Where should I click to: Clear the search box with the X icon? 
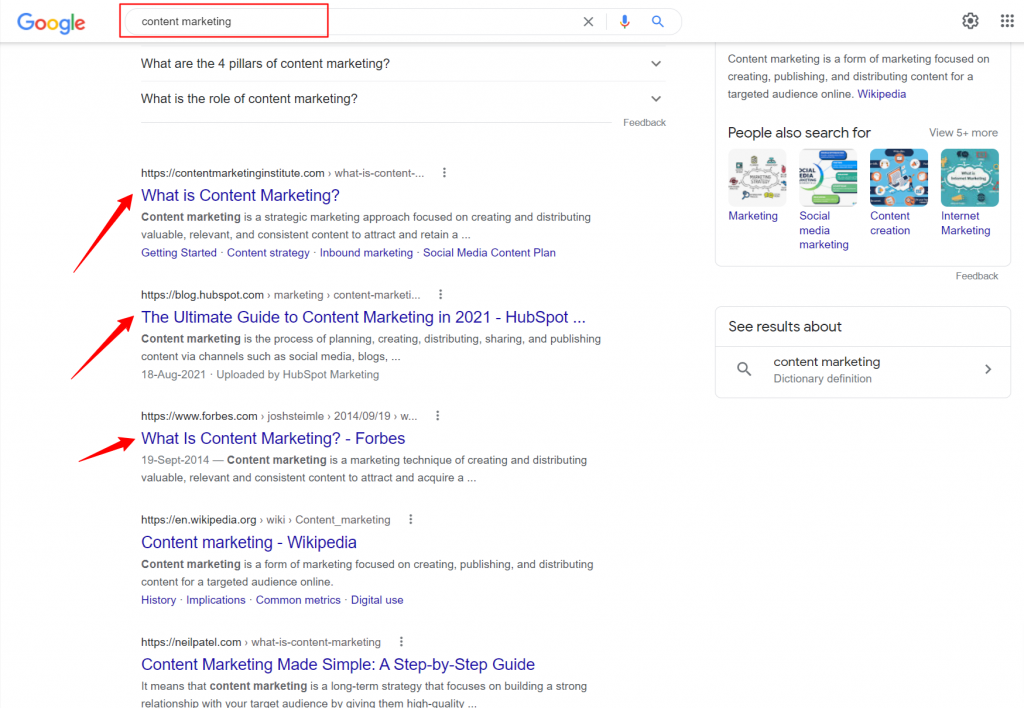point(588,22)
